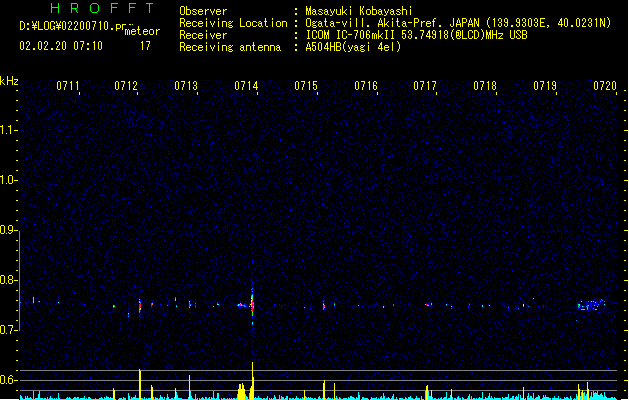Click the 0.6 kHz frequency label

click(8, 380)
